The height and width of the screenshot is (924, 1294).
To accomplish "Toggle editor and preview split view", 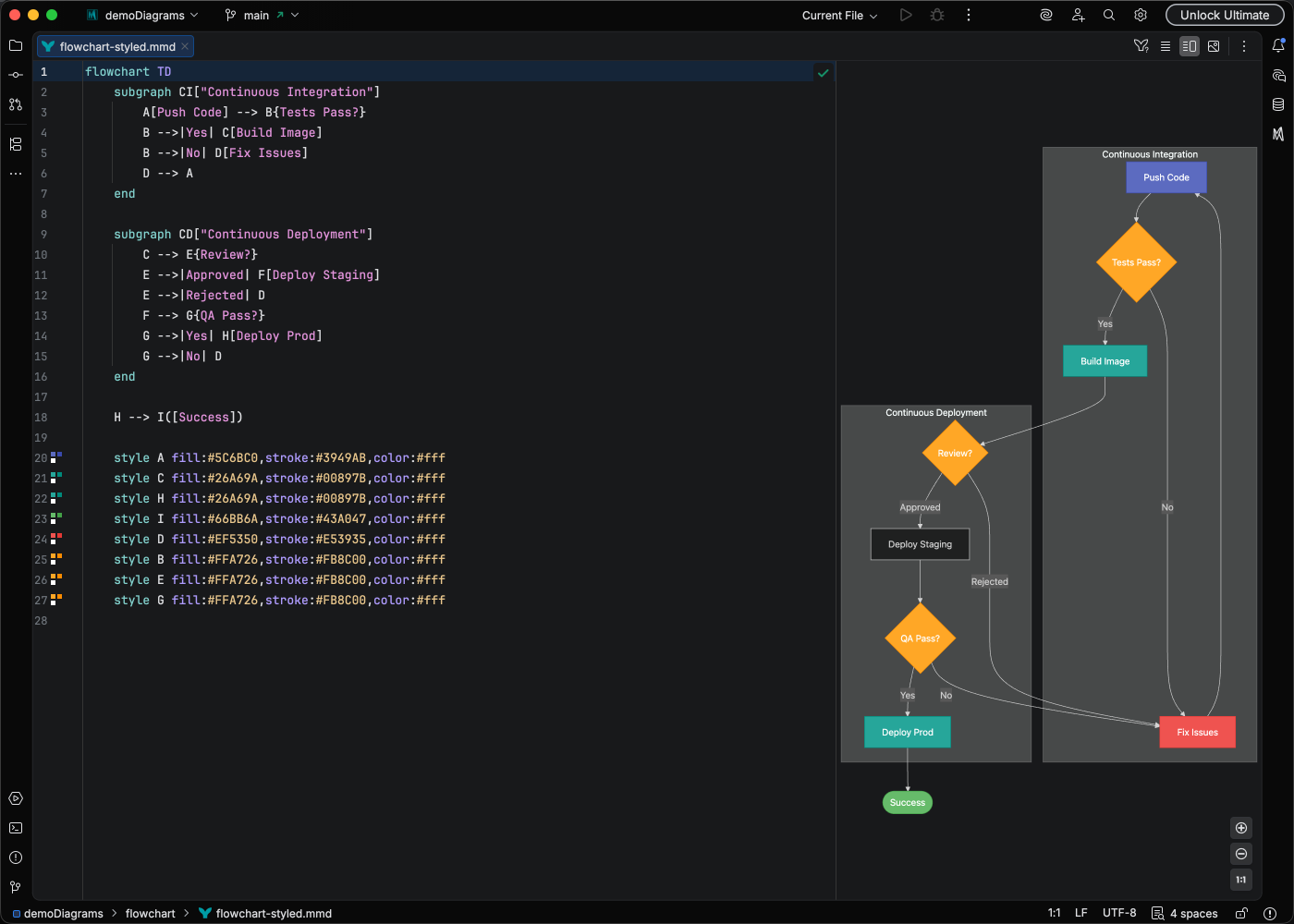I will click(x=1190, y=46).
